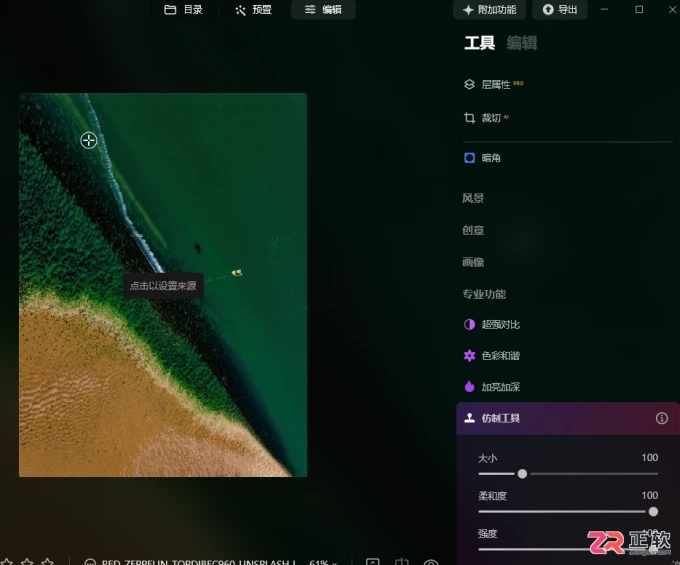Click the info icon on 仿制工具 header
The image size is (680, 565).
pos(662,418)
